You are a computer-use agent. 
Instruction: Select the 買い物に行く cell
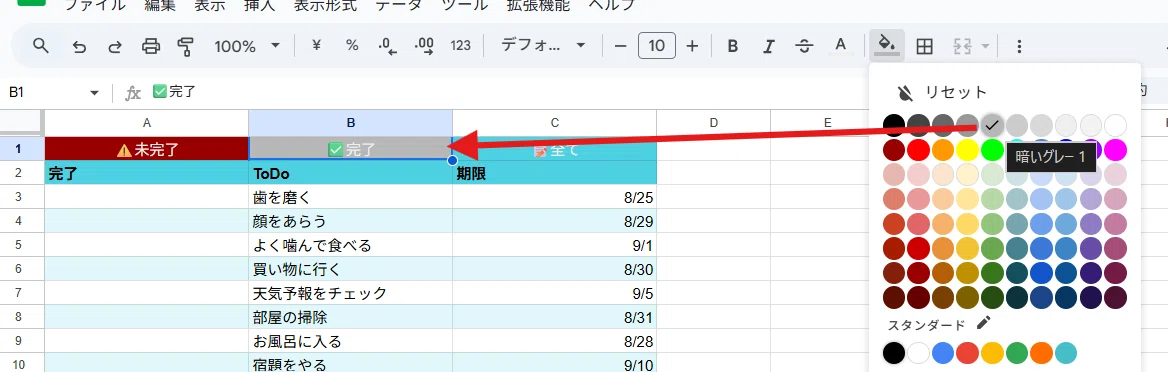(351, 269)
